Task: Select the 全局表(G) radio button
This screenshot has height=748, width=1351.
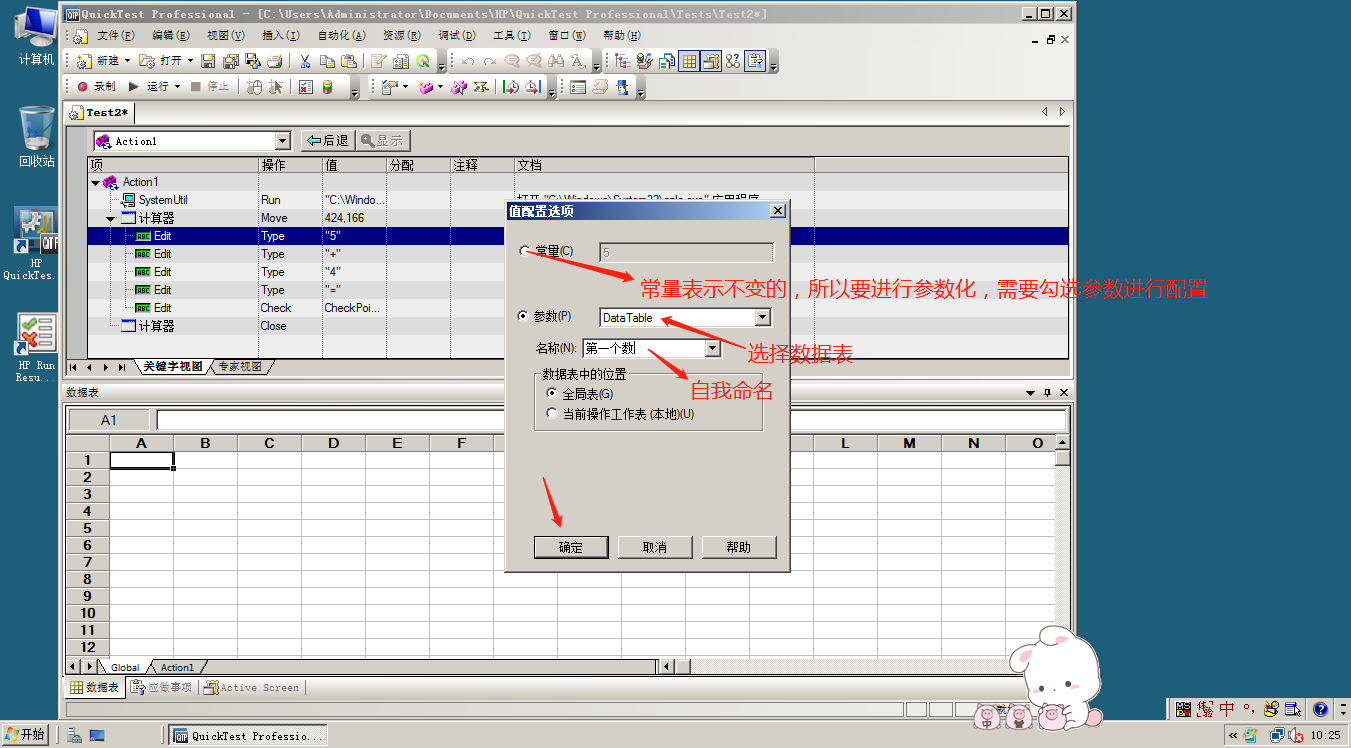Action: [x=551, y=394]
